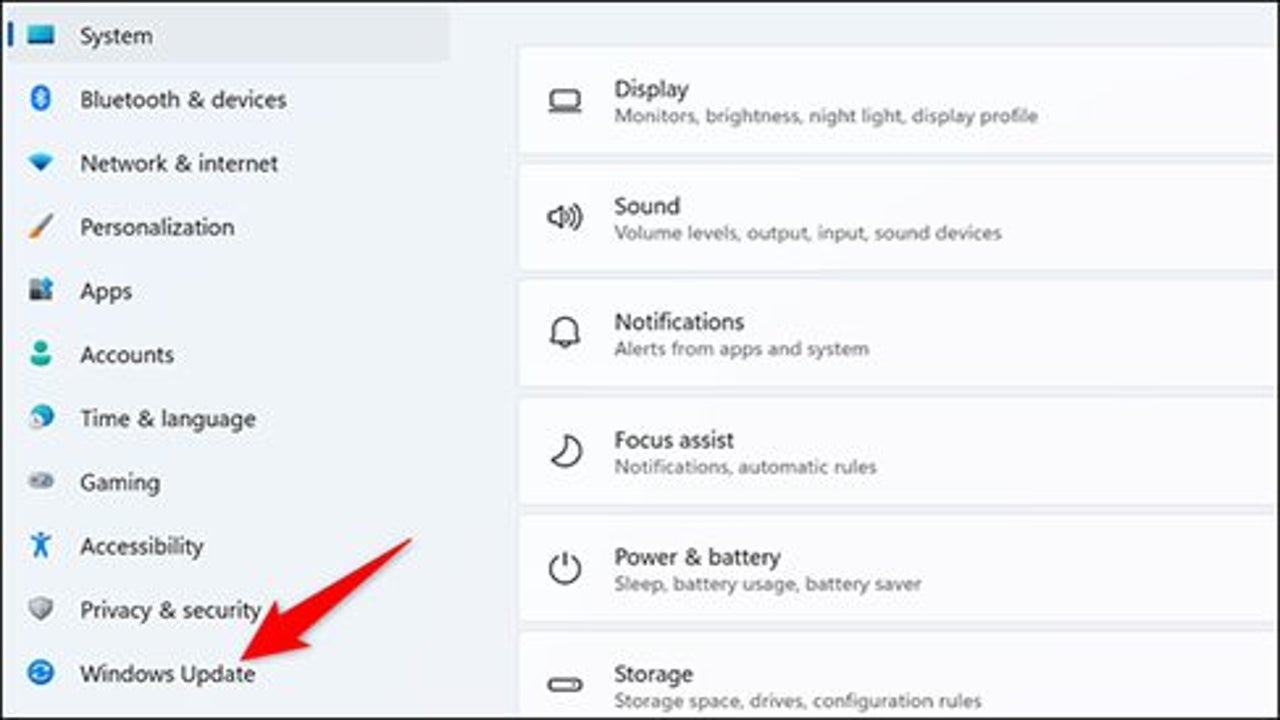Click the Windows Update icon in sidebar
Image resolution: width=1280 pixels, height=720 pixels.
[40, 673]
